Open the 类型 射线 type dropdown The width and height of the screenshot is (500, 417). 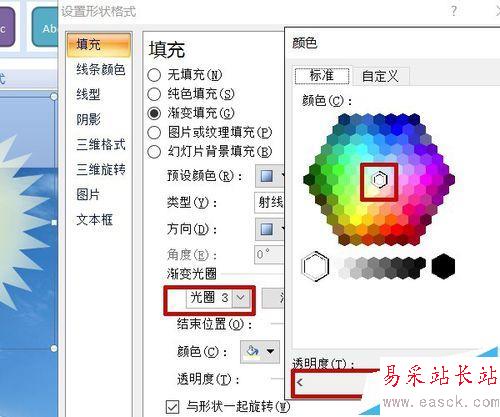click(x=269, y=202)
